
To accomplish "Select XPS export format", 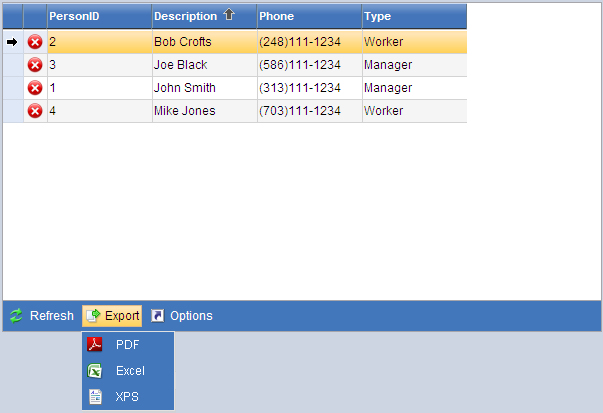I will (x=127, y=397).
